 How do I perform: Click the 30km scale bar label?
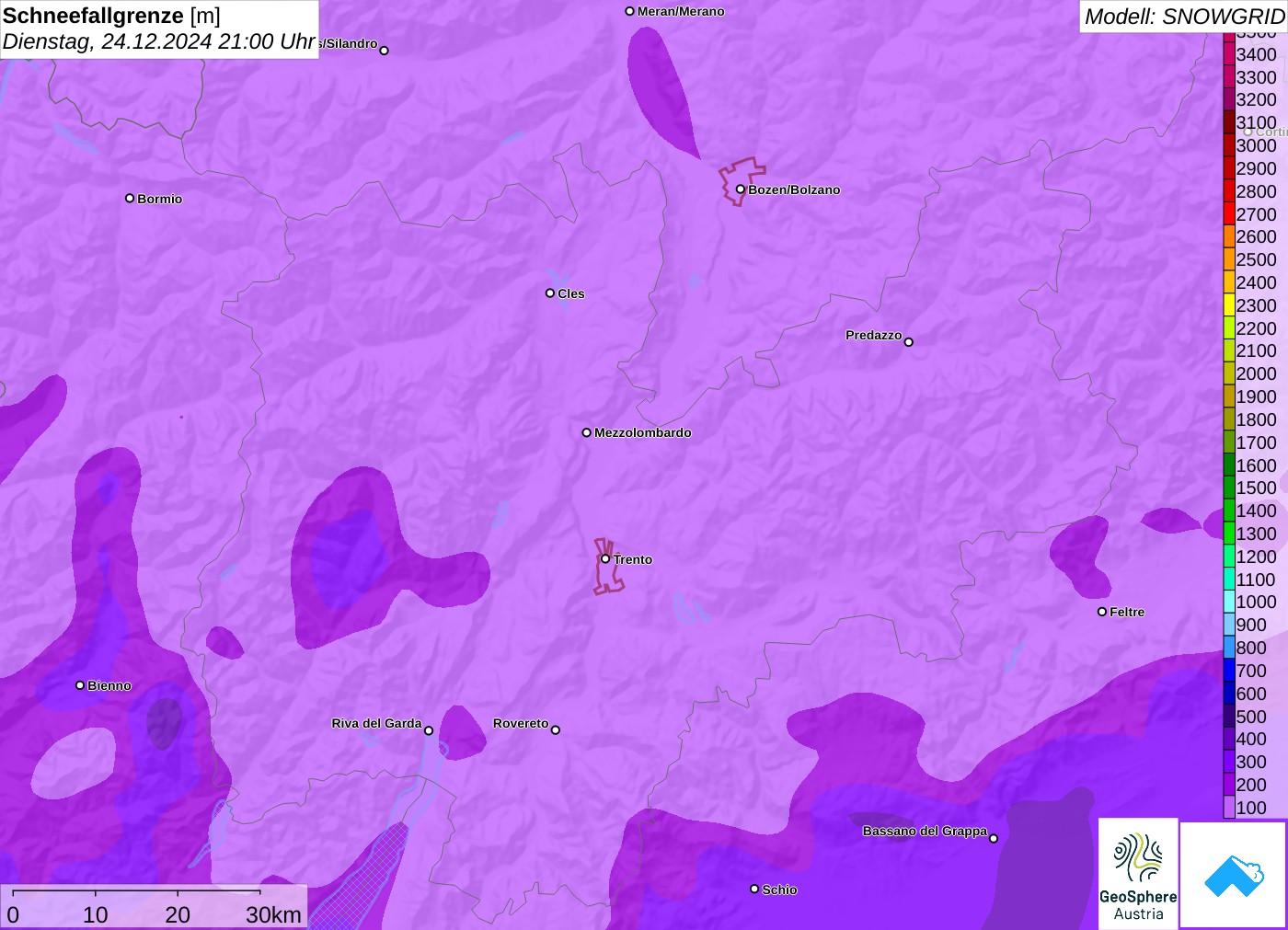click(274, 914)
